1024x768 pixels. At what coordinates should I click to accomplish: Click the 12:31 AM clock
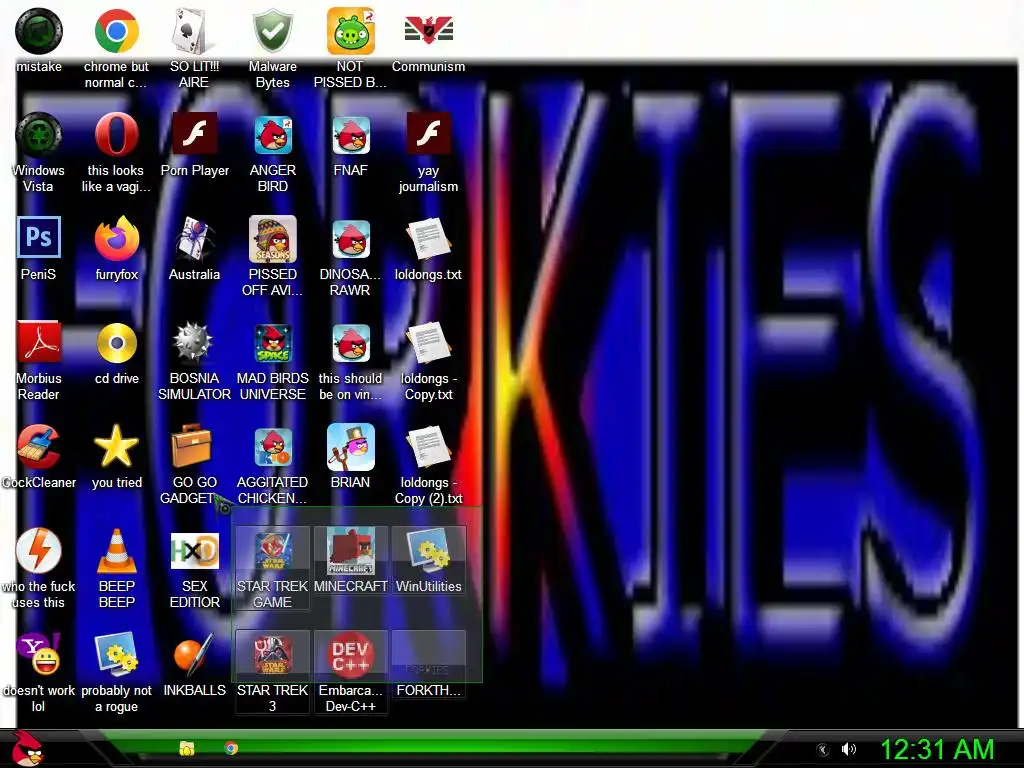point(937,749)
